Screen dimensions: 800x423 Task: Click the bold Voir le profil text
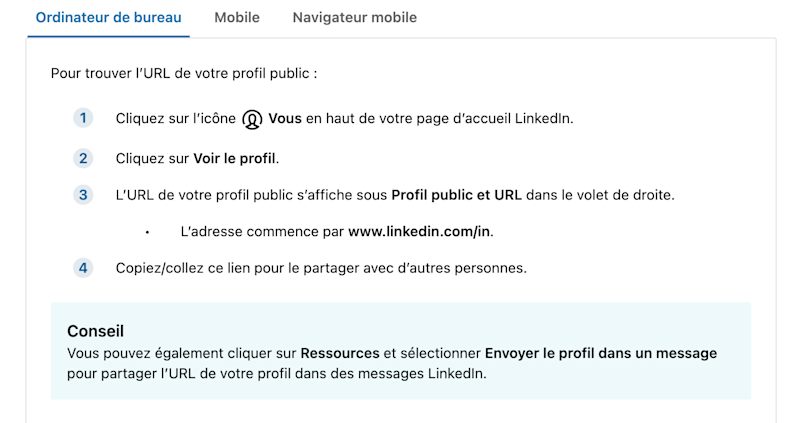(234, 158)
